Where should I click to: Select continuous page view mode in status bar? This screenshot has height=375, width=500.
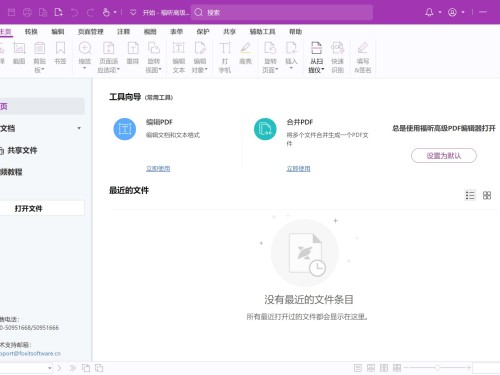tap(371, 368)
